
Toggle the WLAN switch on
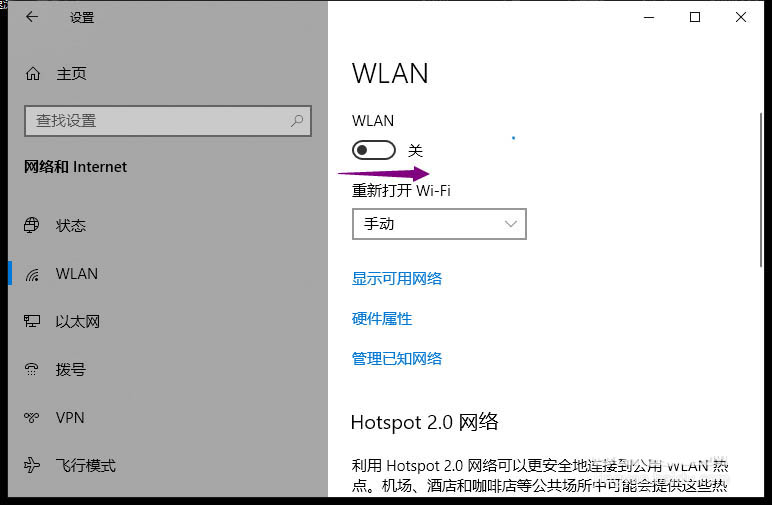click(x=374, y=150)
